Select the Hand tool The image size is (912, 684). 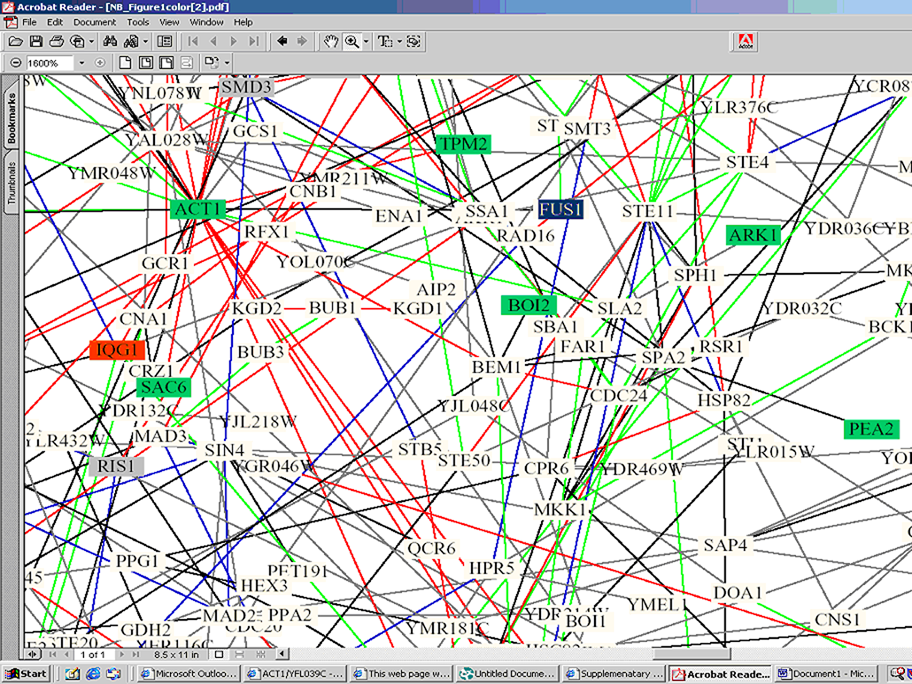click(x=331, y=42)
